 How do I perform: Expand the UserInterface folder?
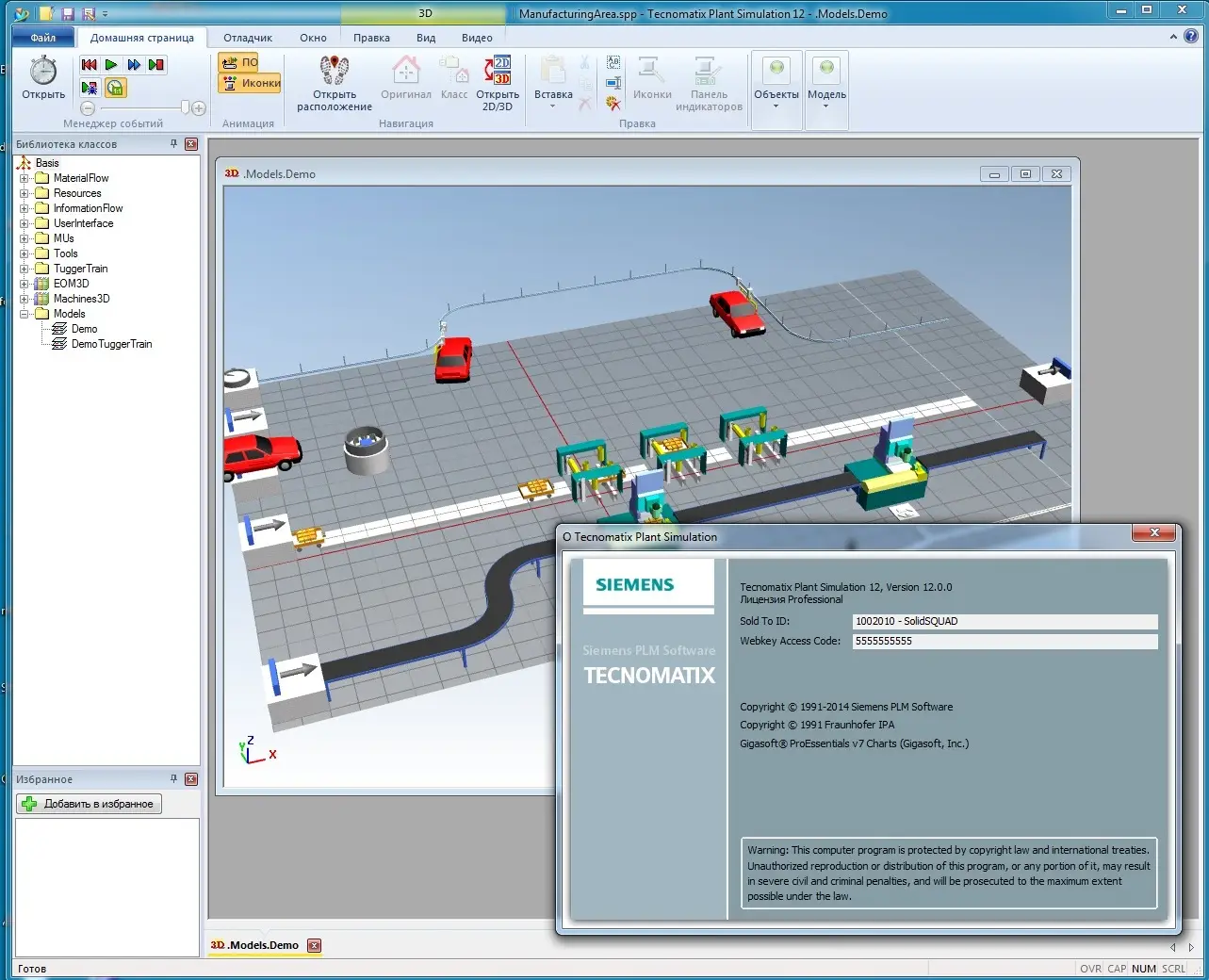(x=25, y=223)
